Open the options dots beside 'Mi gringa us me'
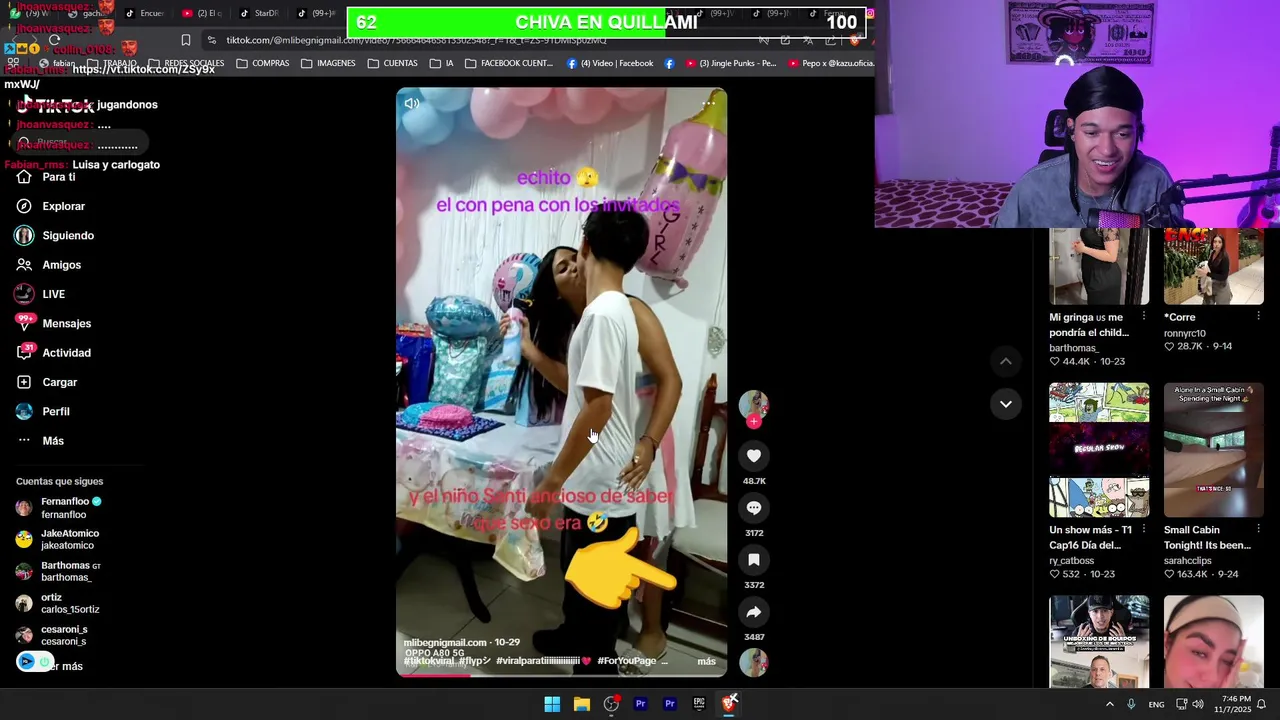 tap(1144, 317)
